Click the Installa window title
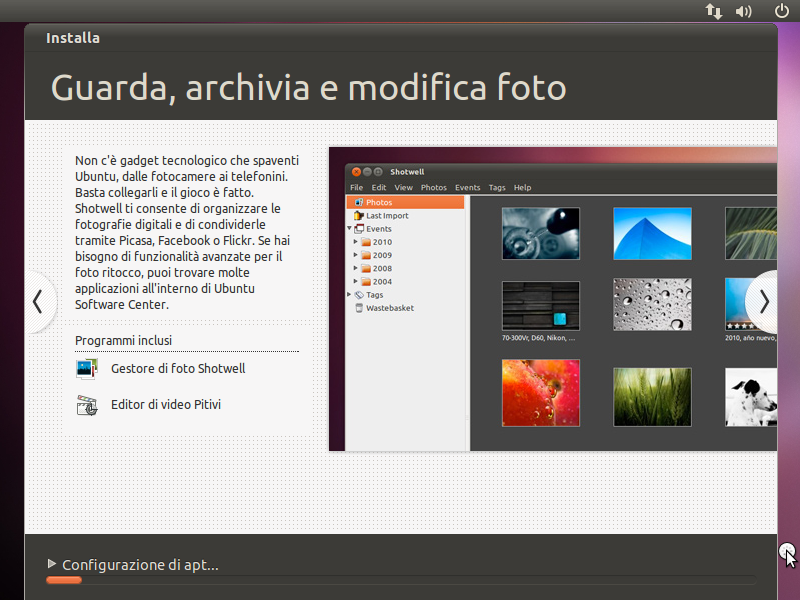 73,38
